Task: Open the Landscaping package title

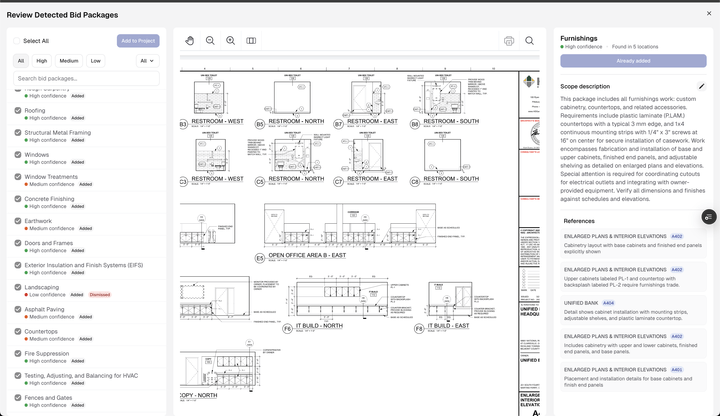Action: (x=42, y=287)
